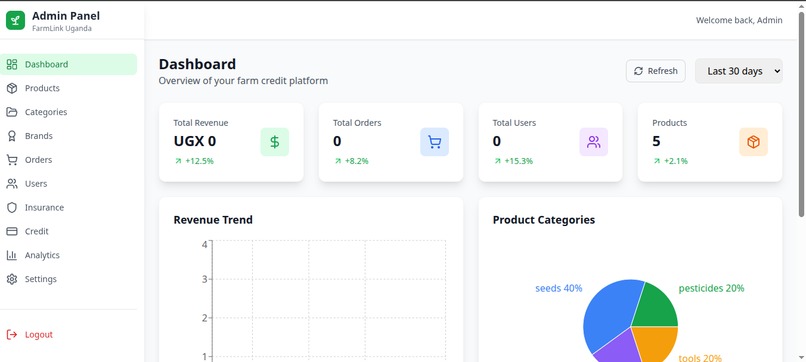Click the gear icon beside Settings
Viewport: 806px width, 362px height.
click(x=12, y=279)
